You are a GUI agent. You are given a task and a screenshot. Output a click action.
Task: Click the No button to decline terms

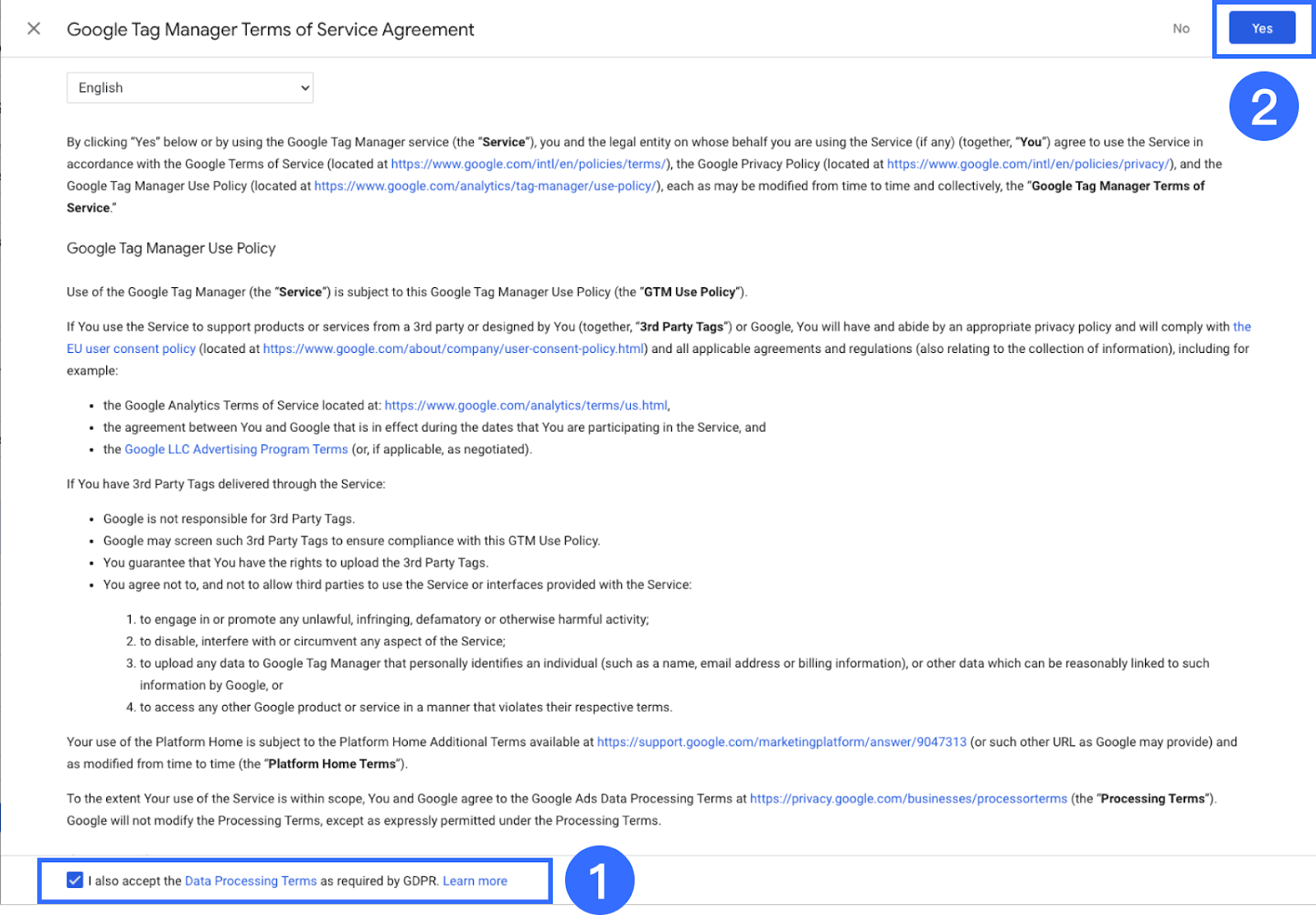[x=1181, y=29]
